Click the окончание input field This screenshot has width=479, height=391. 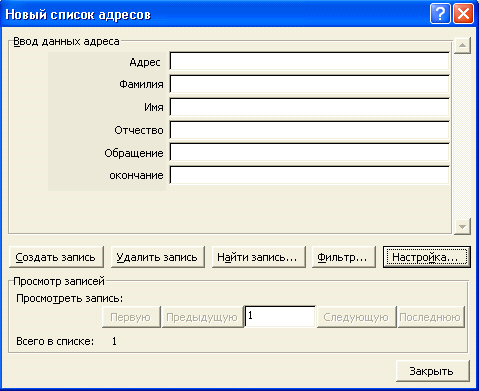(310, 175)
